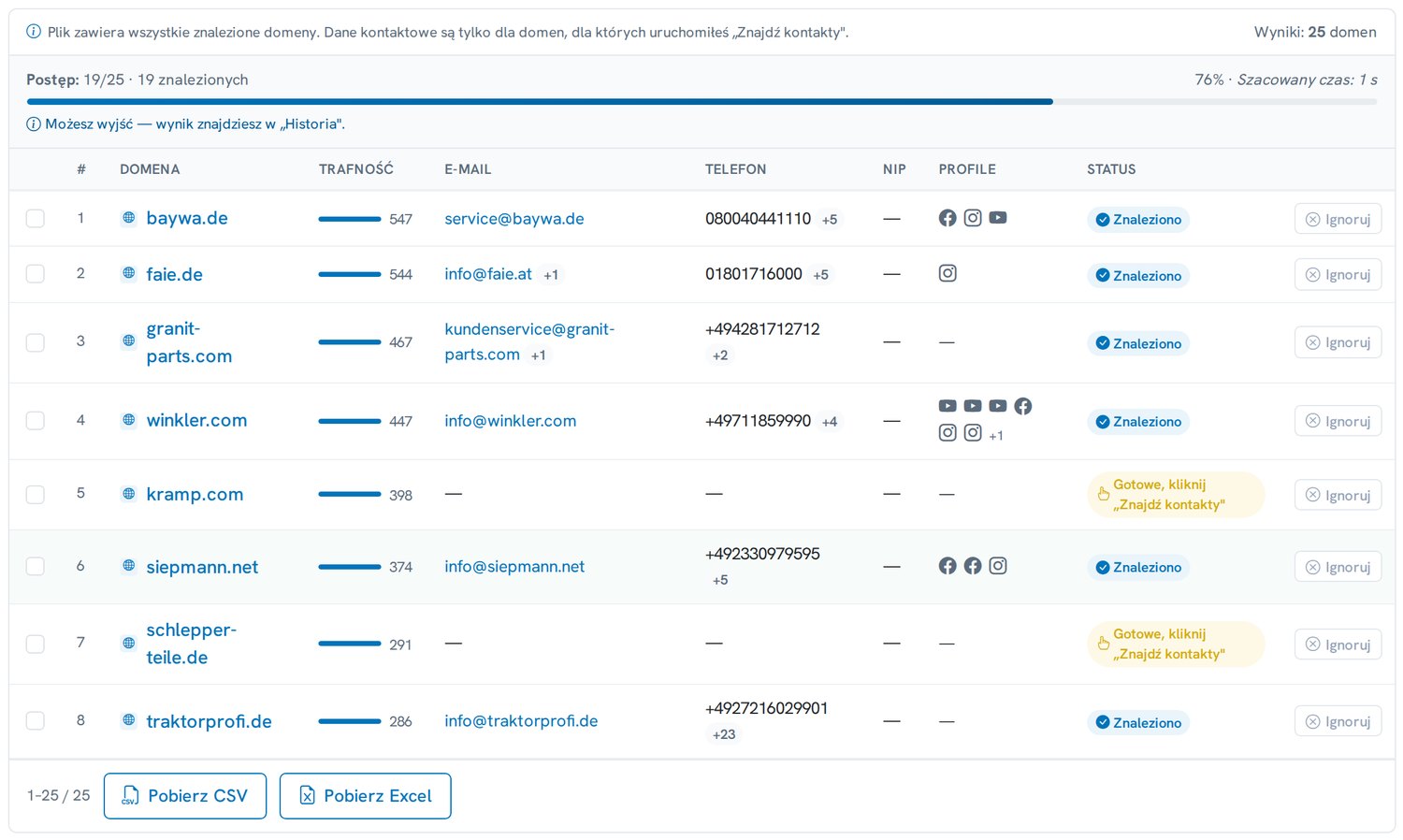
Task: Expand +4 more phones for winkler.com
Action: pos(830,422)
